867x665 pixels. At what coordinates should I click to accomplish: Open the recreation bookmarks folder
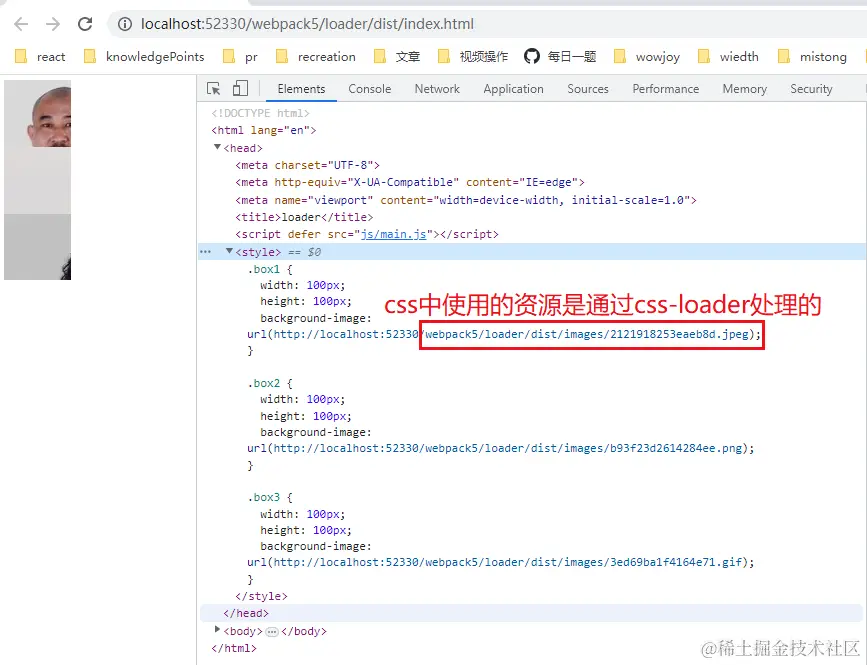pos(316,56)
